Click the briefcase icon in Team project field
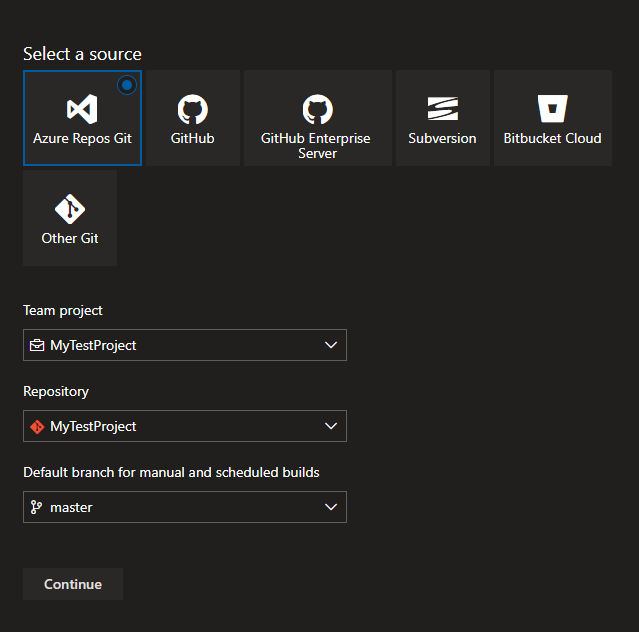 coord(37,345)
